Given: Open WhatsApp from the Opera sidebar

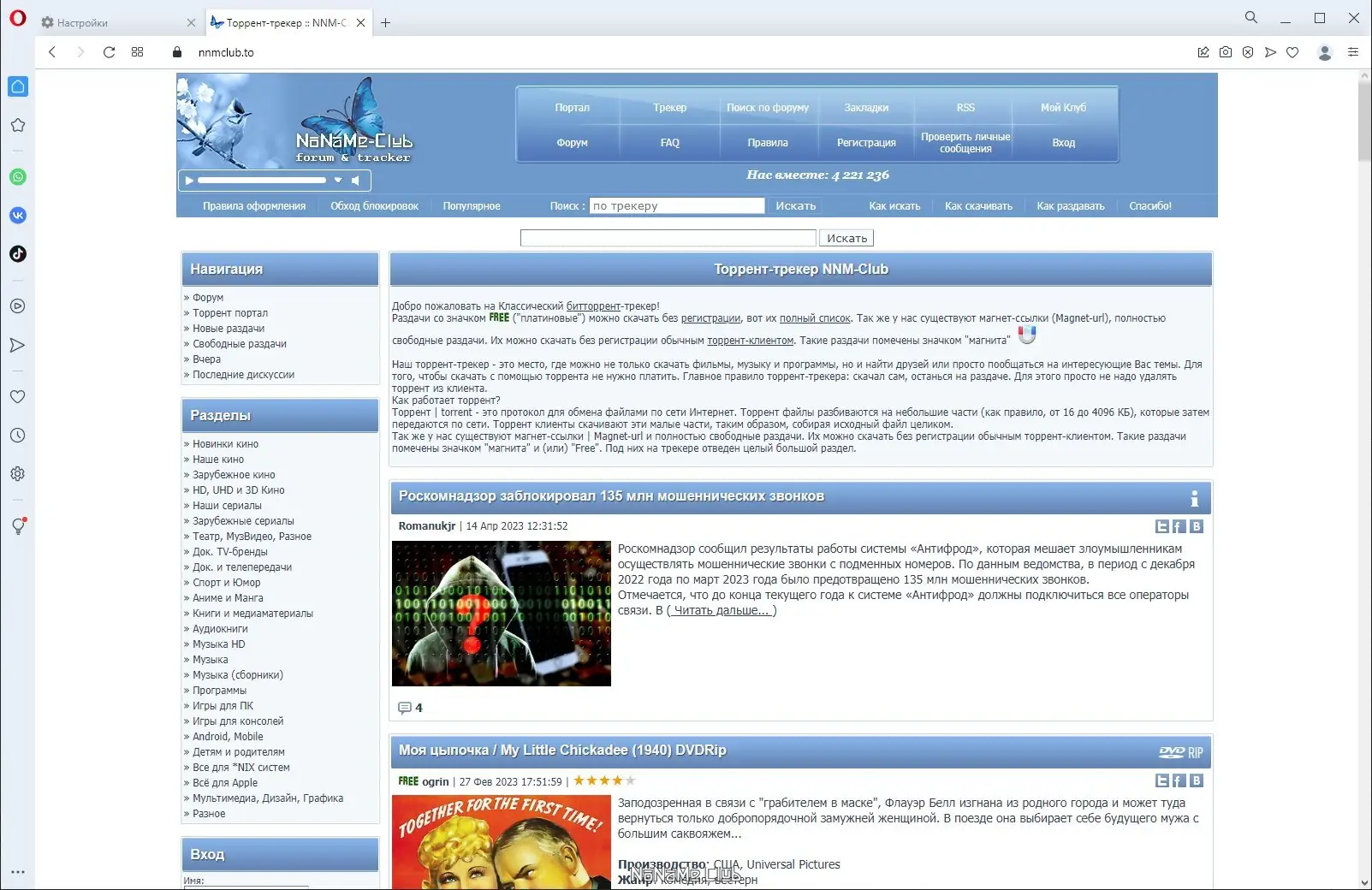Looking at the screenshot, I should [x=18, y=177].
